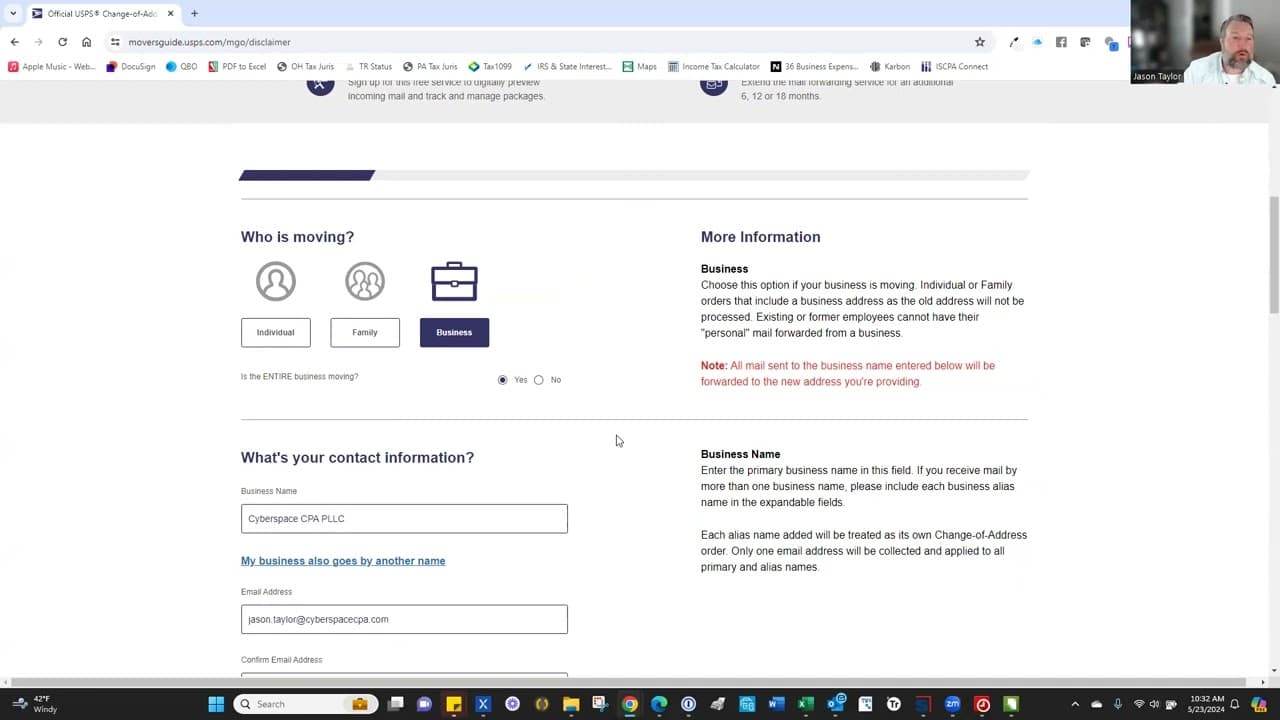Screen dimensions: 1280x720
Task: Click the Family button
Action: coord(365,332)
